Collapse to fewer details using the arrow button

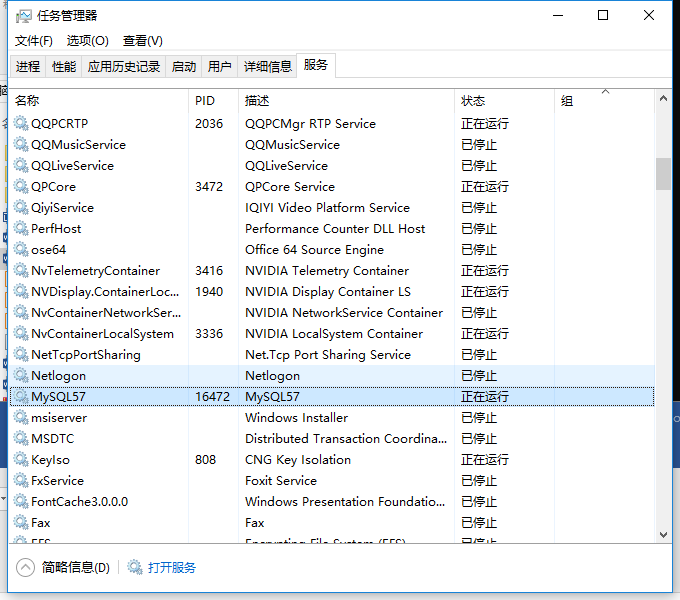(x=26, y=567)
